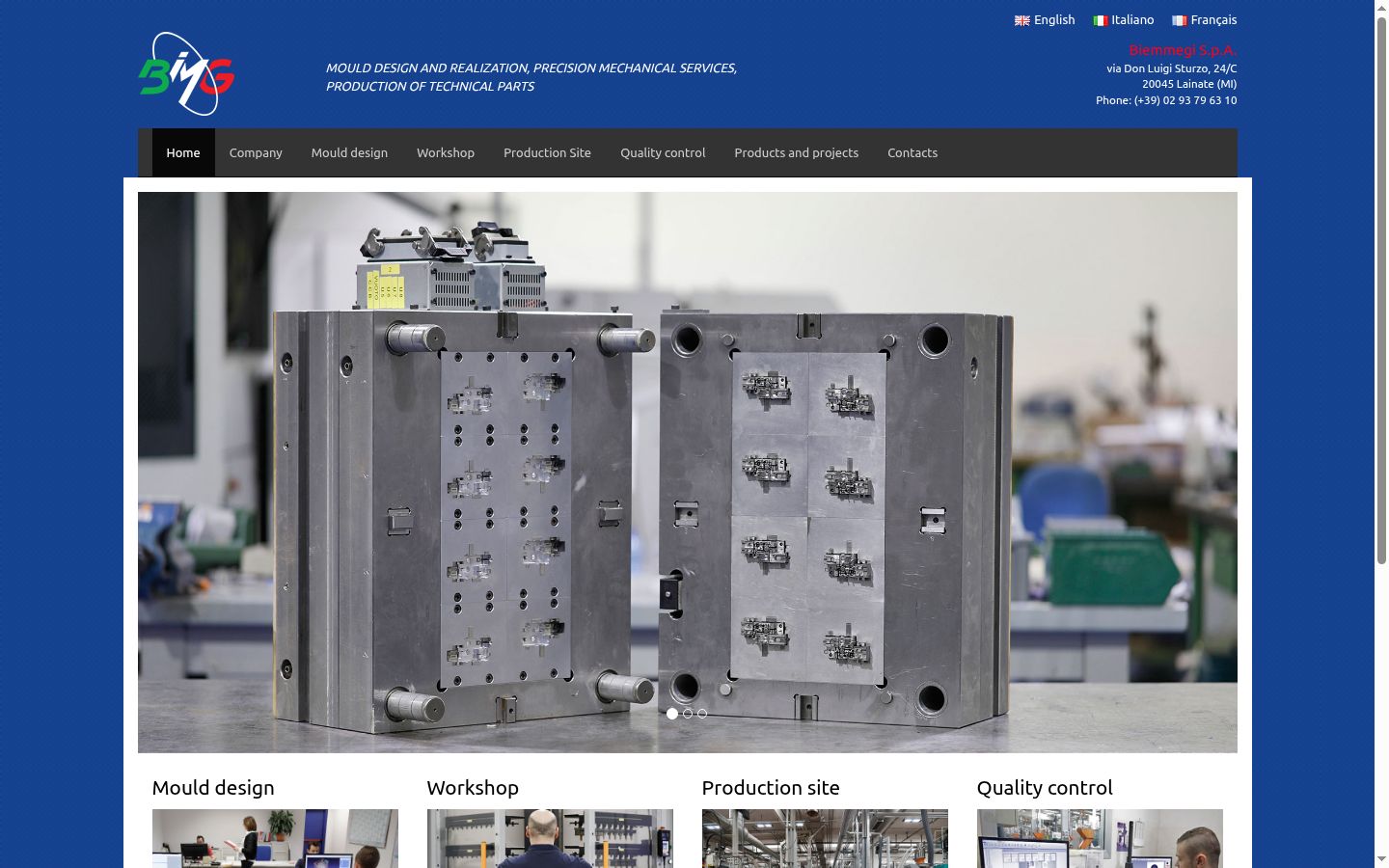Switch to the second slideshow dot
Viewport: 1389px width, 868px height.
(x=688, y=714)
